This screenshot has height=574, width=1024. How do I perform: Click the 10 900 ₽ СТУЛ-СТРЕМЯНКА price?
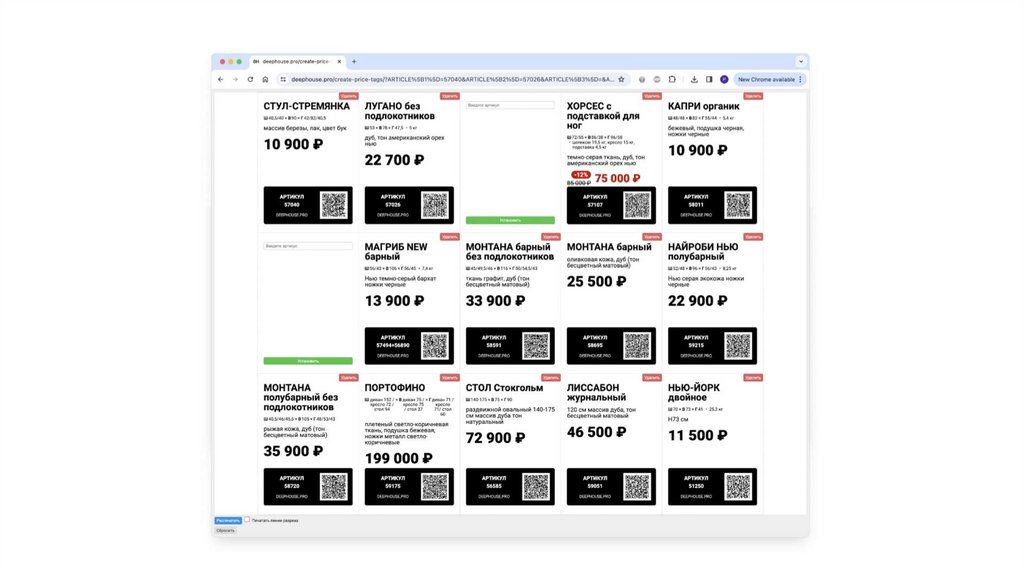[293, 144]
